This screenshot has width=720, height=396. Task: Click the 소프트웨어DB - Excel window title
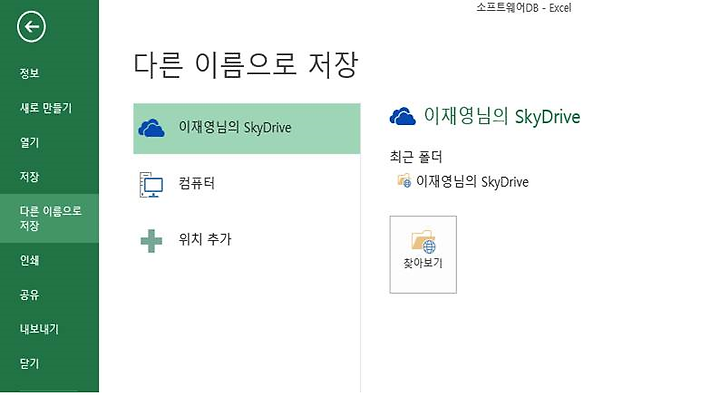tap(523, 7)
